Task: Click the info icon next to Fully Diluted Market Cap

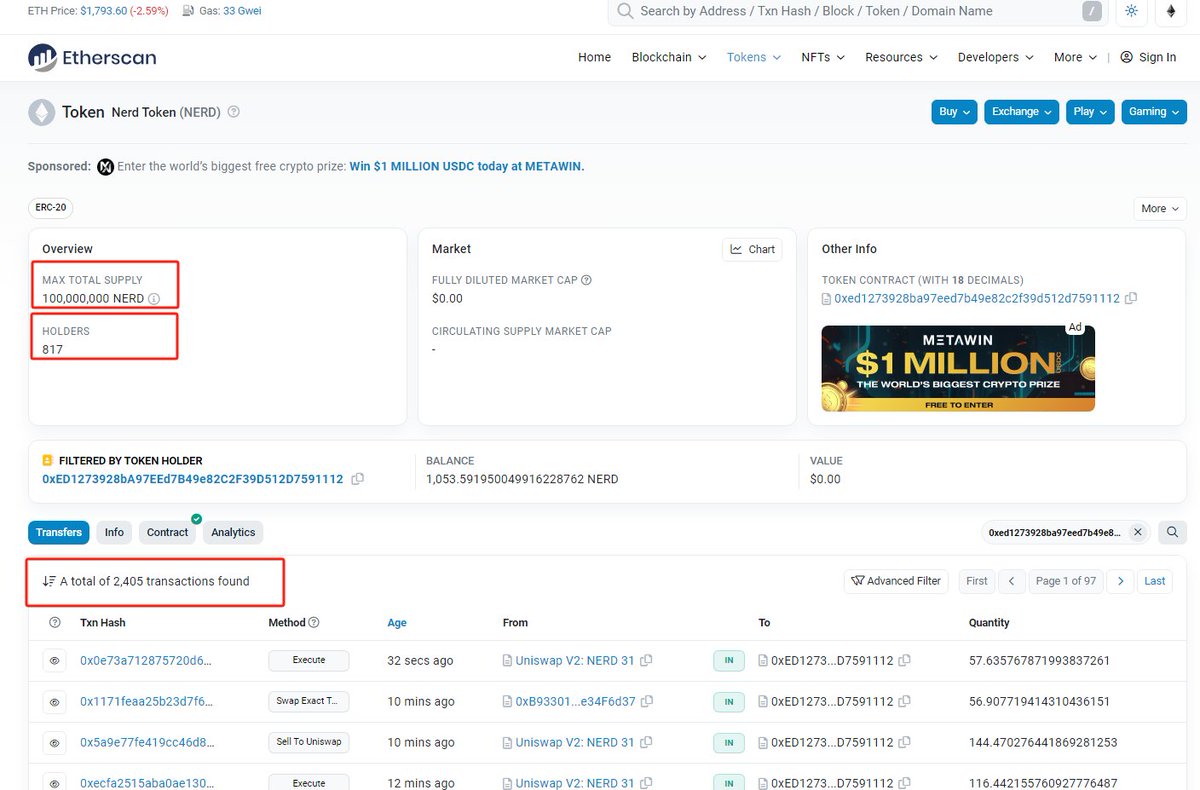Action: (586, 280)
